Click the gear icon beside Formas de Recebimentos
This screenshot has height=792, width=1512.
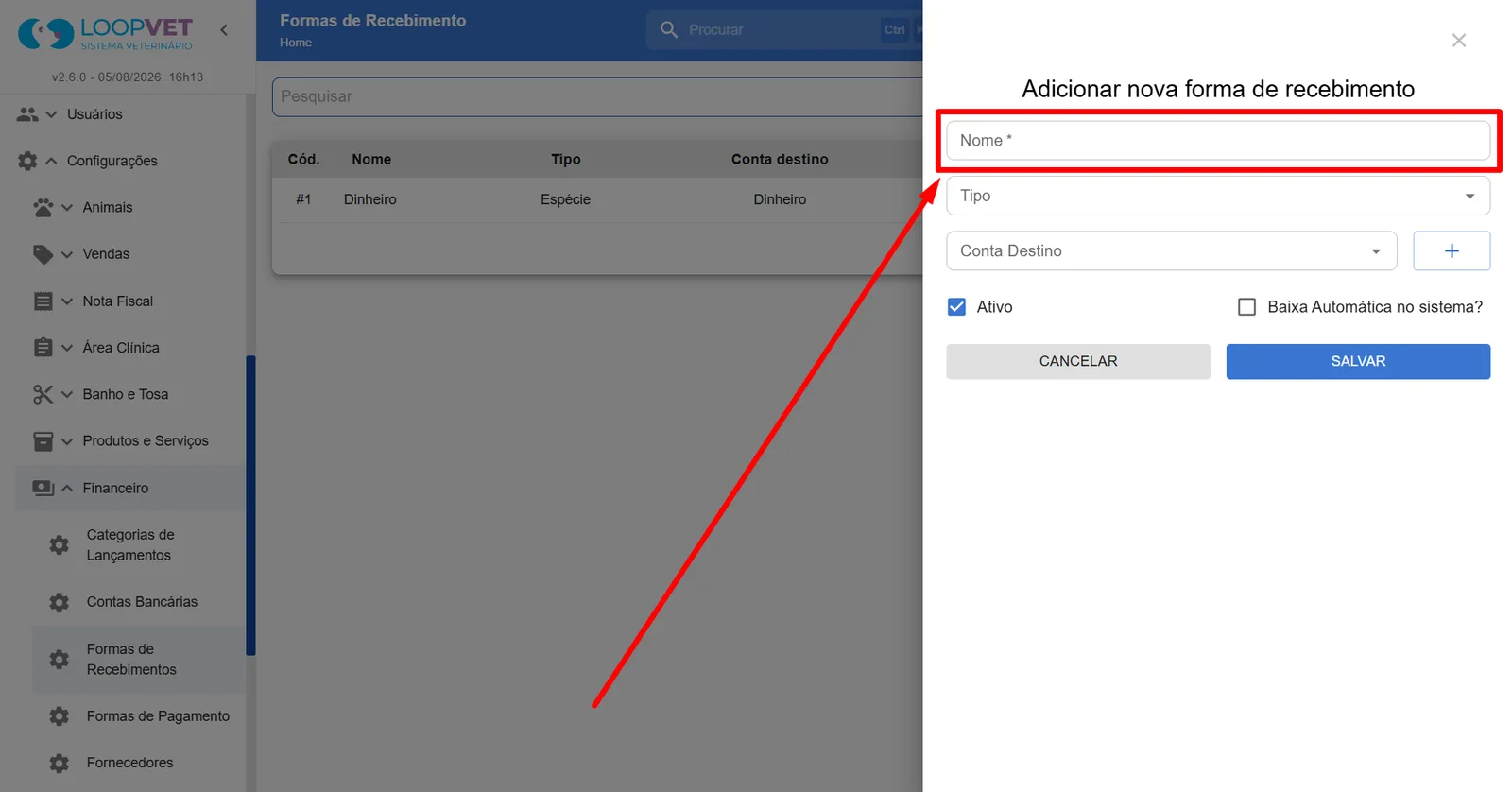(60, 660)
